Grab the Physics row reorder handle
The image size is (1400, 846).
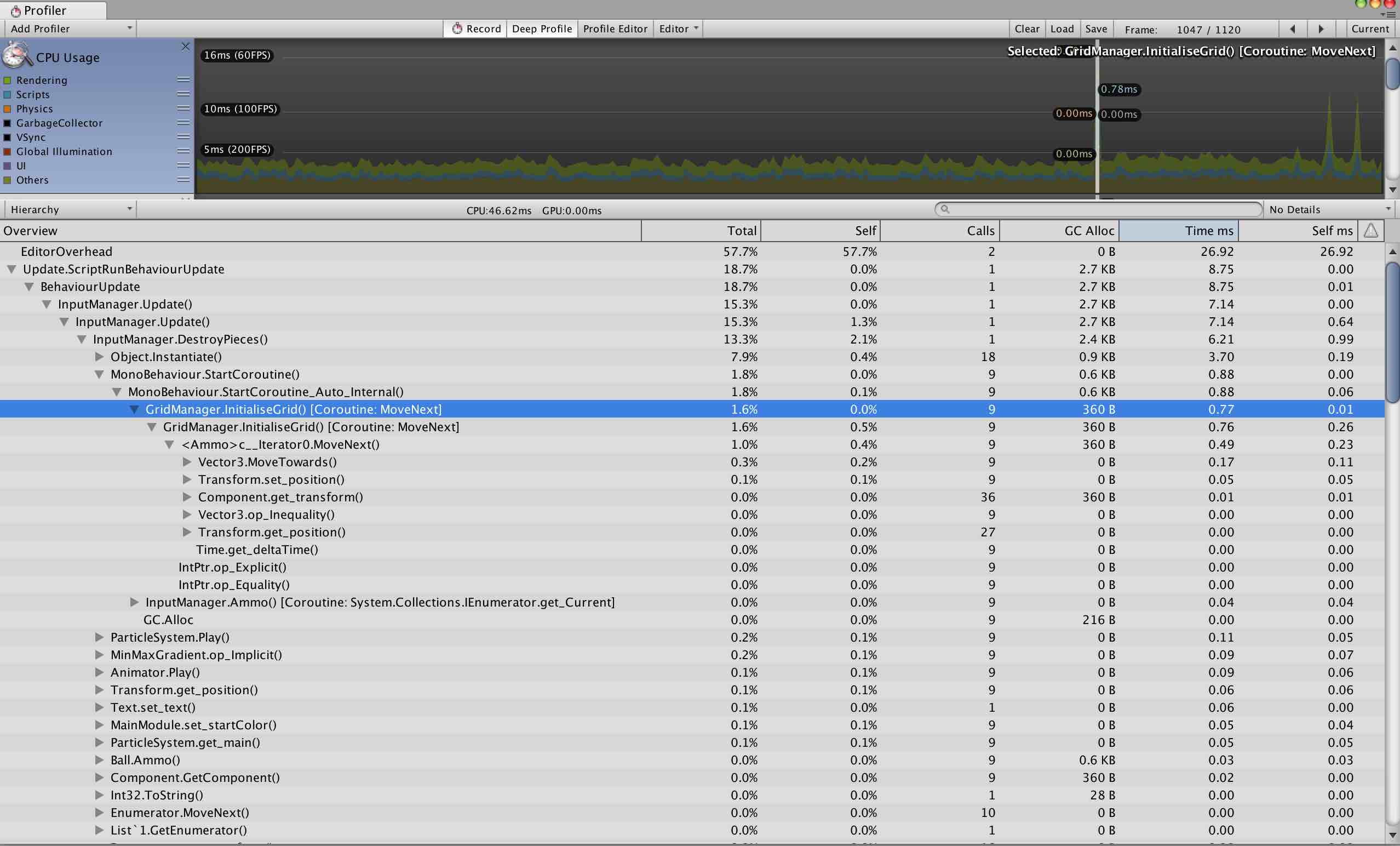pos(183,108)
